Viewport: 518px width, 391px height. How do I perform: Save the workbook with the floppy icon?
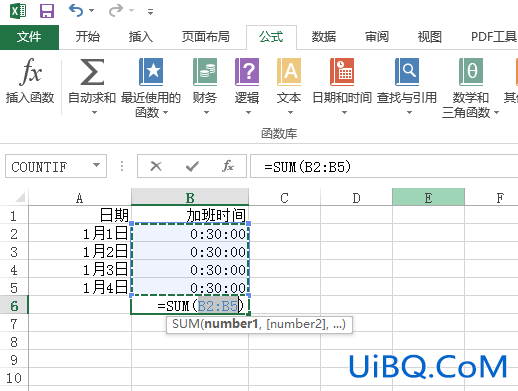[x=47, y=11]
